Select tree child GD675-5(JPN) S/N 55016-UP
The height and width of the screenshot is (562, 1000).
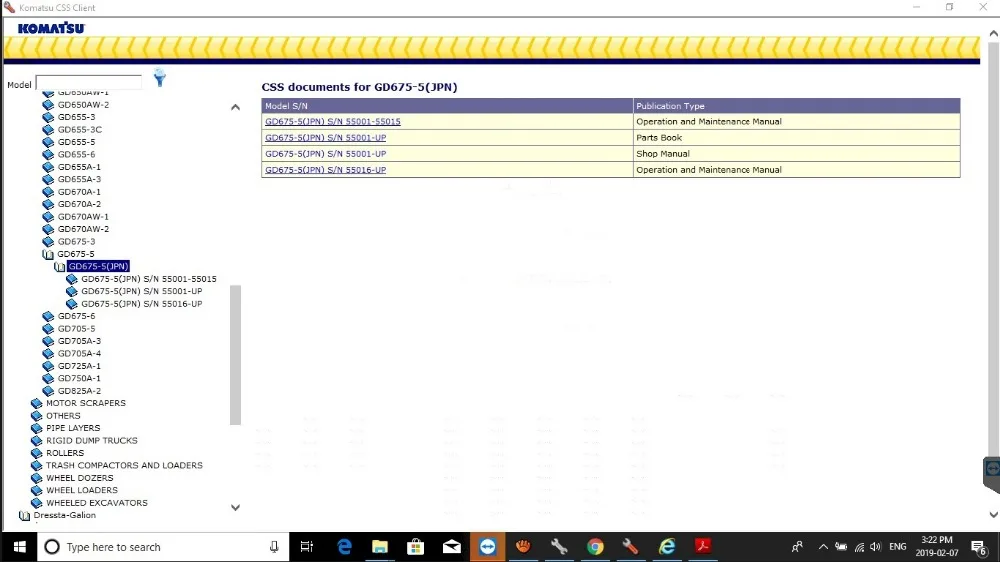pos(142,304)
